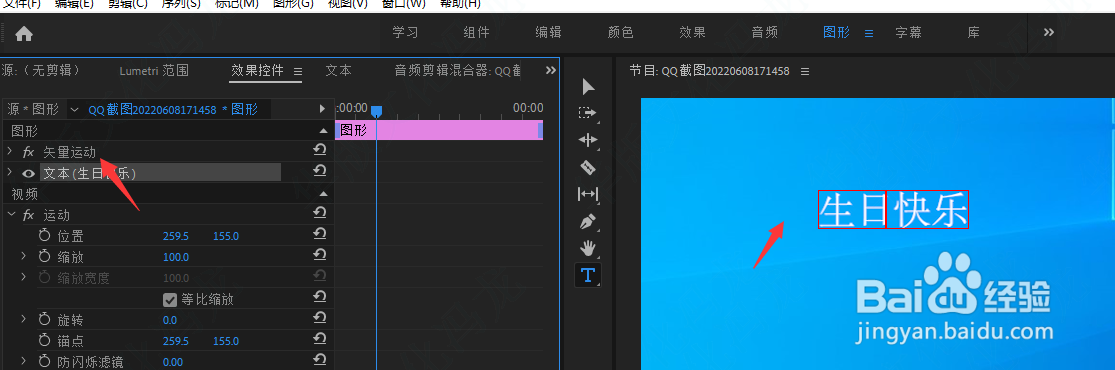Toggle animation stopwatch for 缩放

click(x=45, y=256)
